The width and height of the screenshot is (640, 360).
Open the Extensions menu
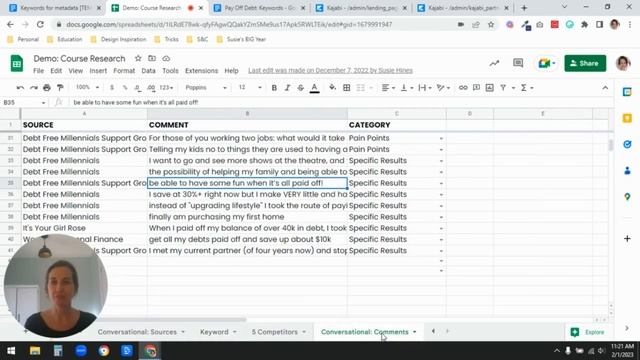tap(201, 71)
